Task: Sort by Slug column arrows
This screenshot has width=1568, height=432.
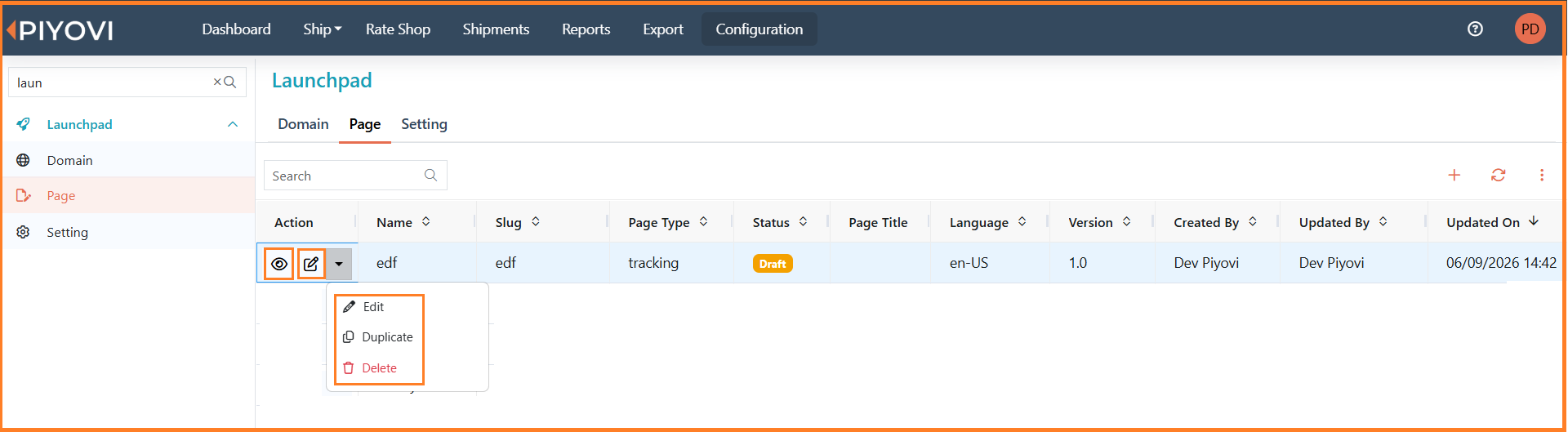Action: tap(536, 221)
